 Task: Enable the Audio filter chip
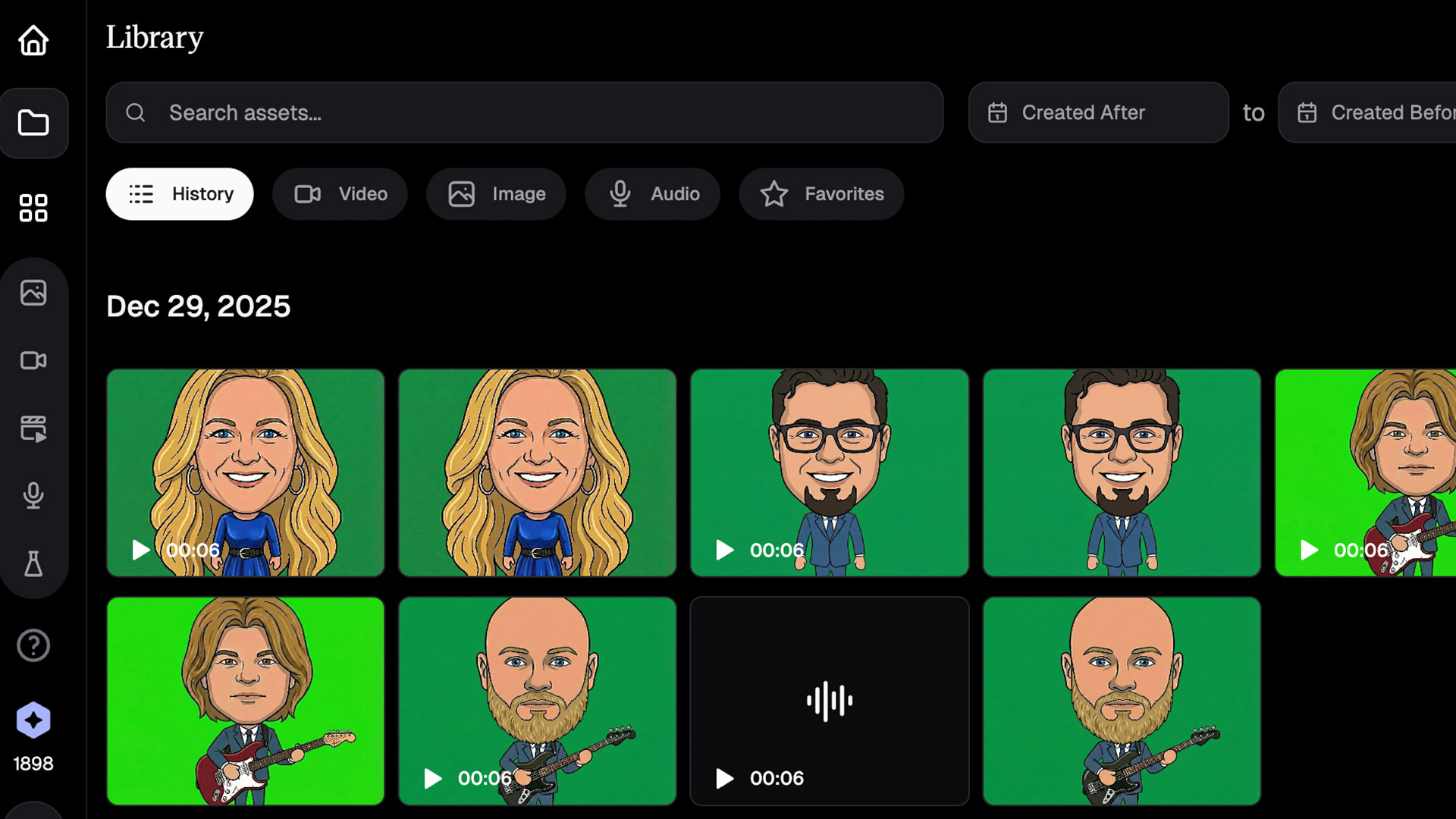[x=652, y=193]
